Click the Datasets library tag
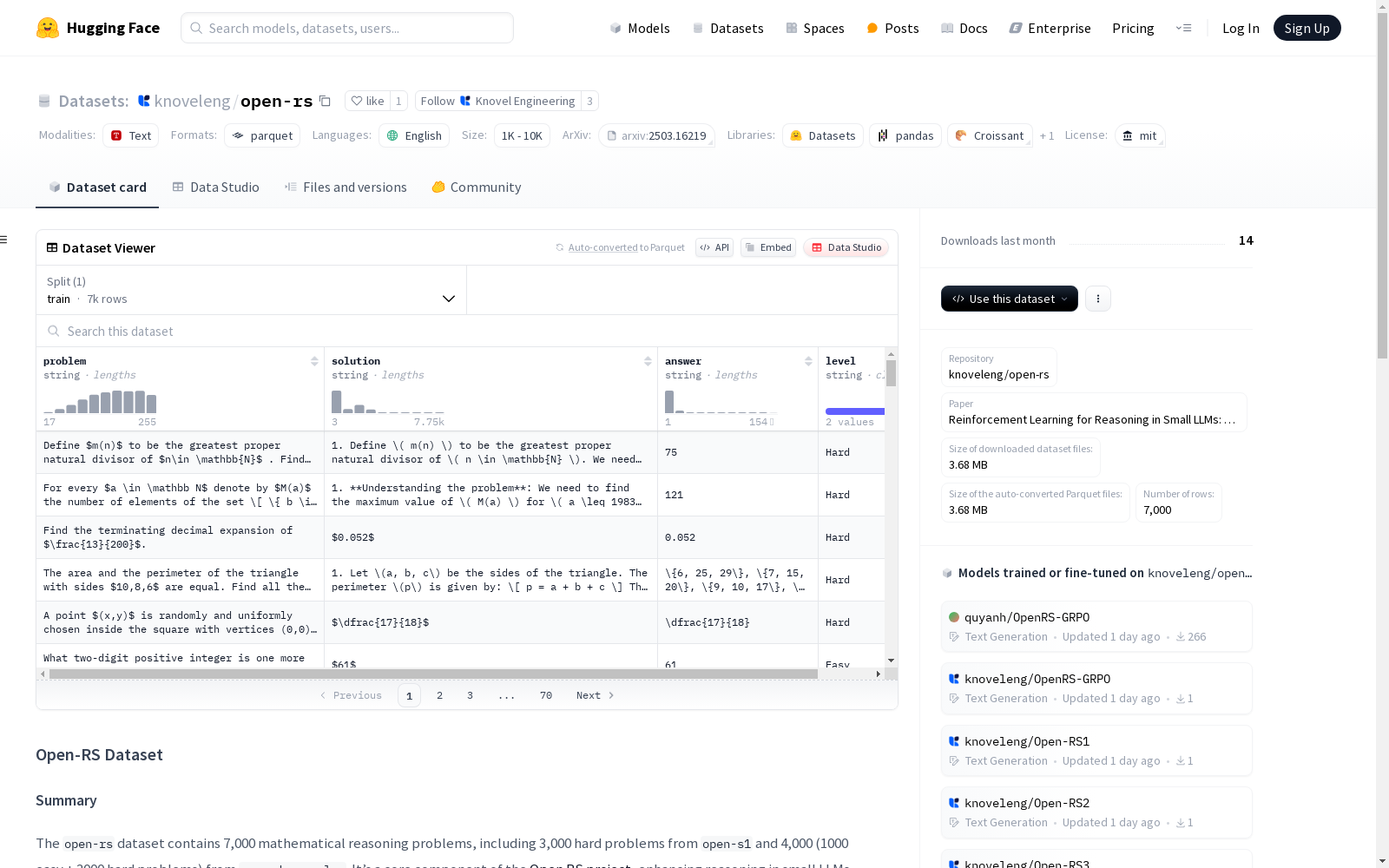 point(823,135)
